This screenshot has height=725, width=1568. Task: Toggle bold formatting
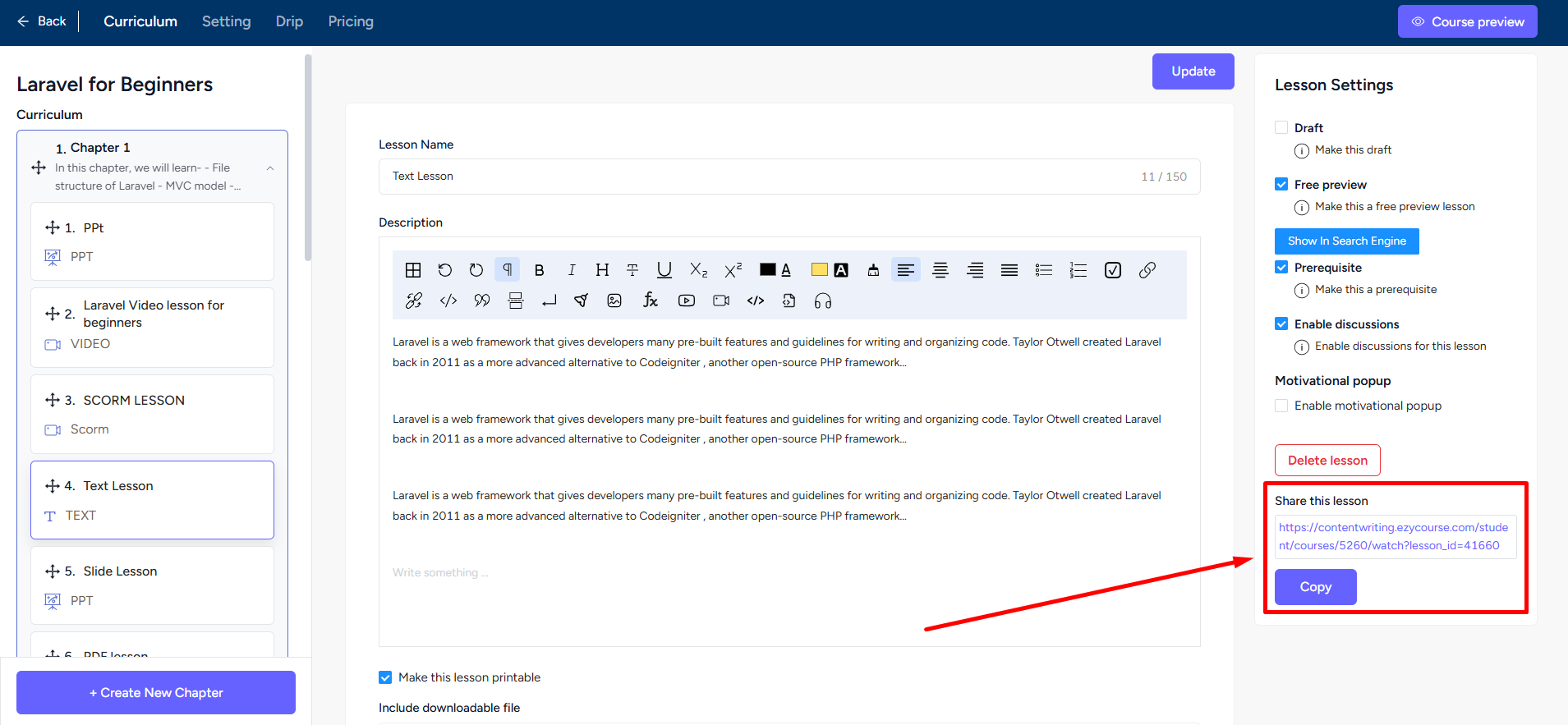point(539,270)
